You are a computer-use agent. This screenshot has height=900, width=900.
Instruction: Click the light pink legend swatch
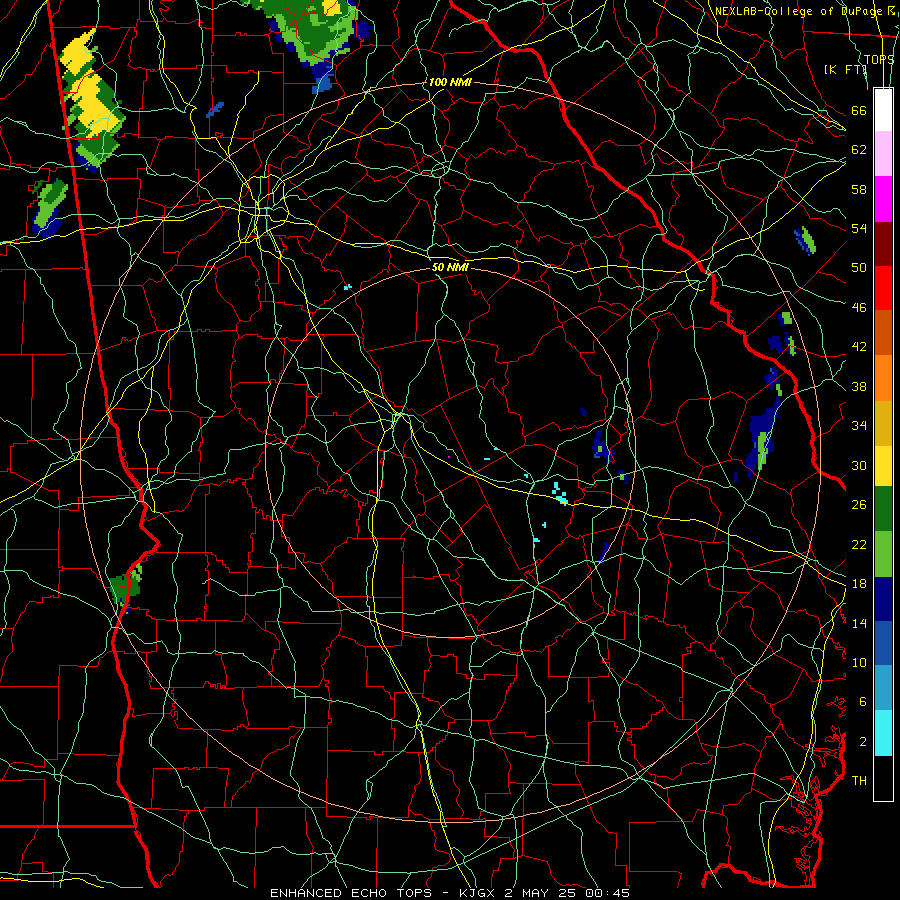pyautogui.click(x=883, y=153)
